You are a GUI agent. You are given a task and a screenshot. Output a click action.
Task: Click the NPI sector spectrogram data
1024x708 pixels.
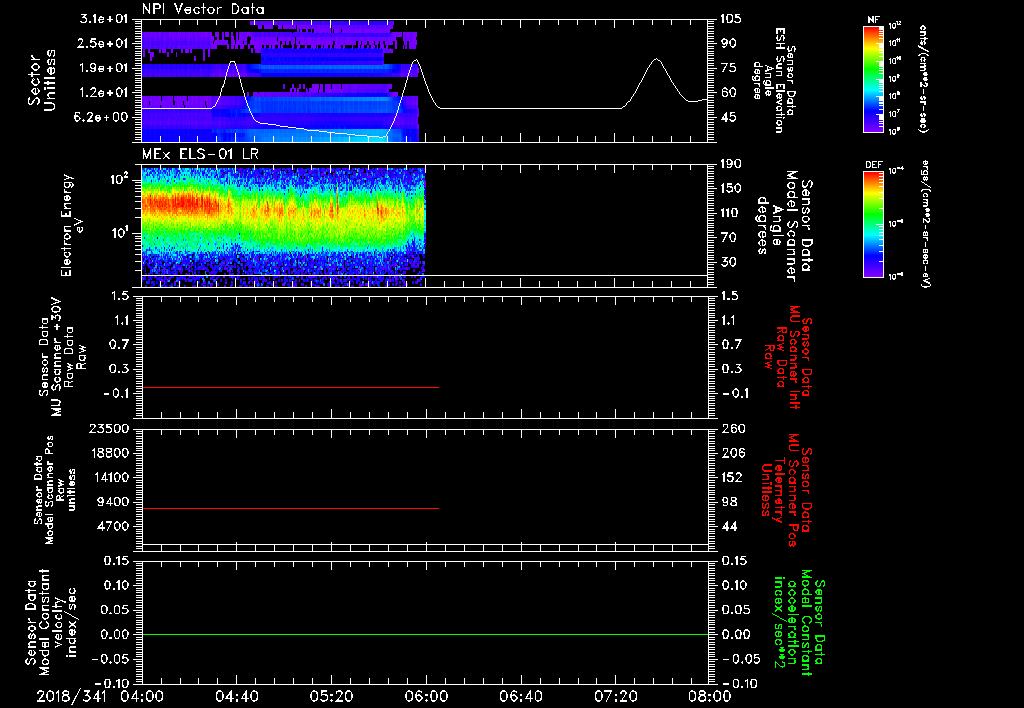click(x=280, y=80)
